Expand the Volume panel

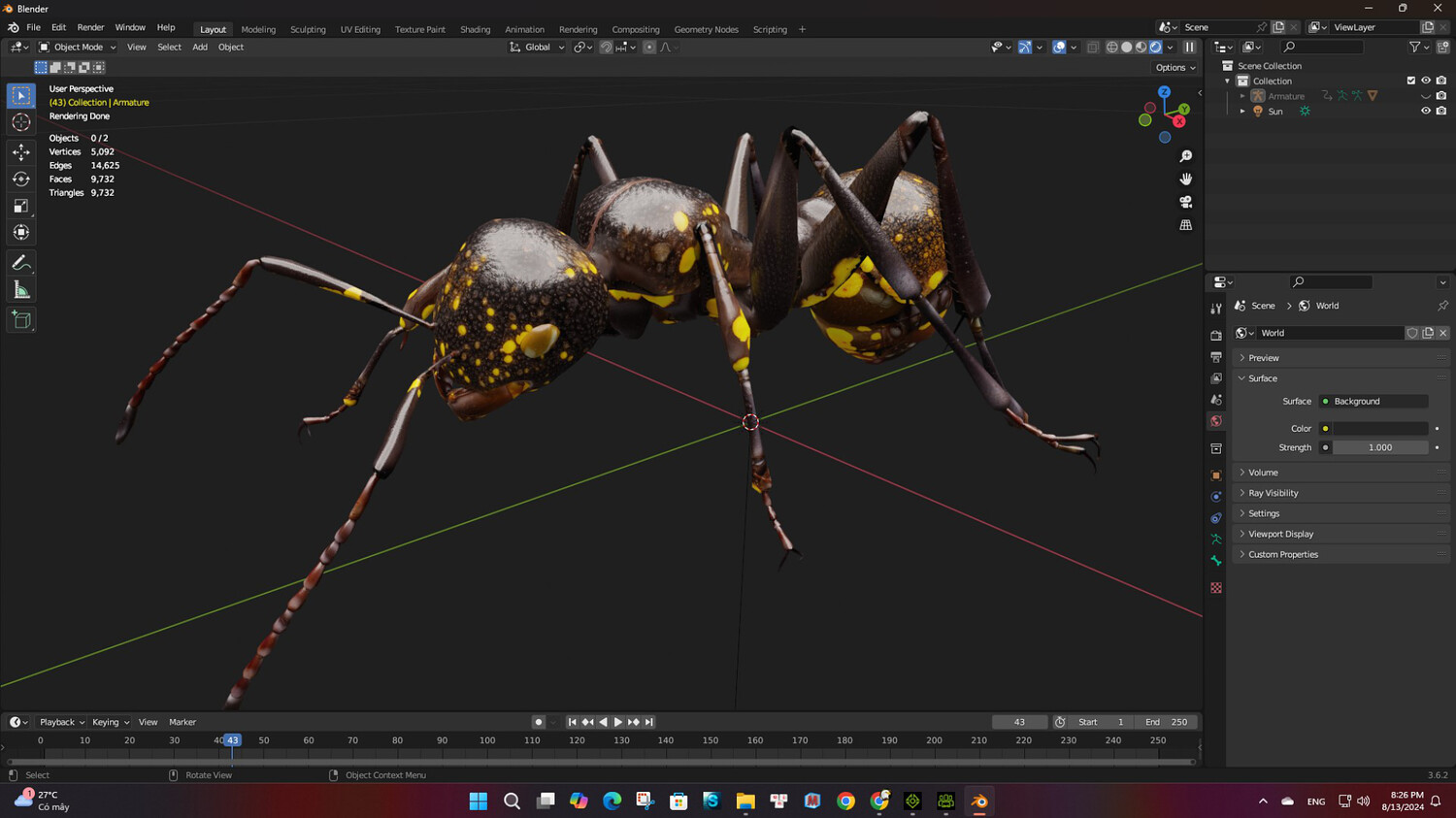pos(1263,473)
